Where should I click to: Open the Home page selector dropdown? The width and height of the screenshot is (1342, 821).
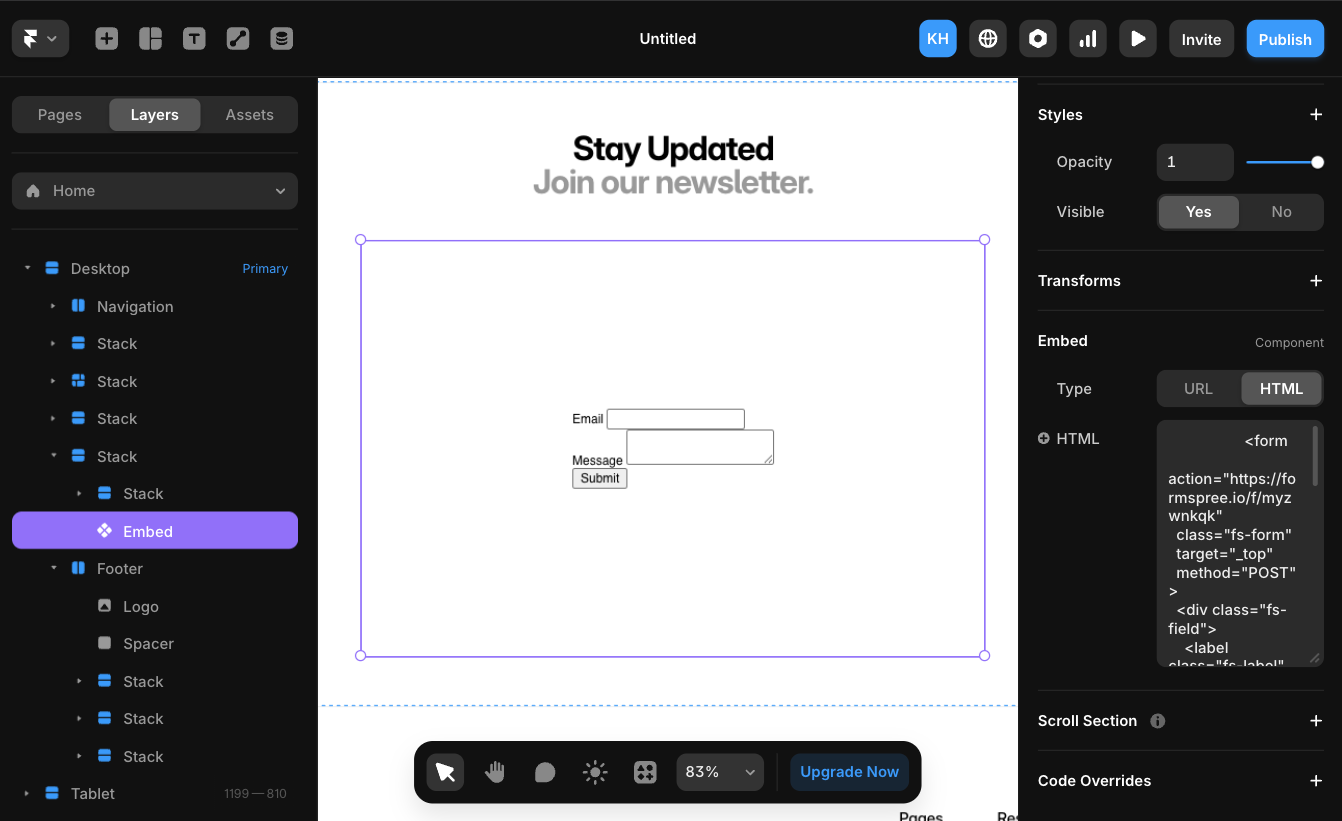(x=155, y=190)
